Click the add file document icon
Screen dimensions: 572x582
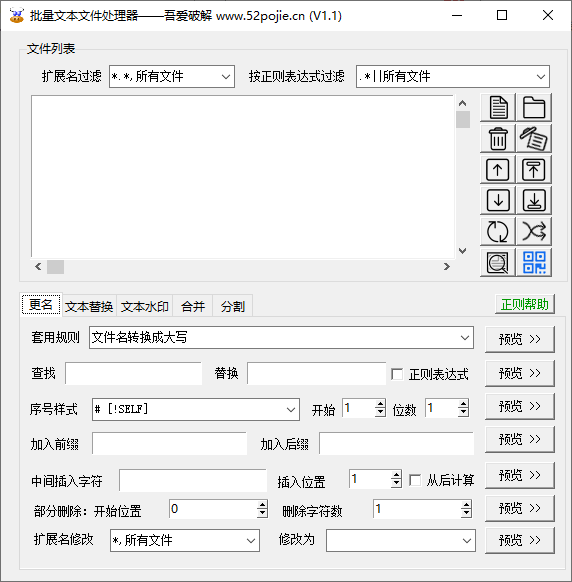(x=498, y=107)
